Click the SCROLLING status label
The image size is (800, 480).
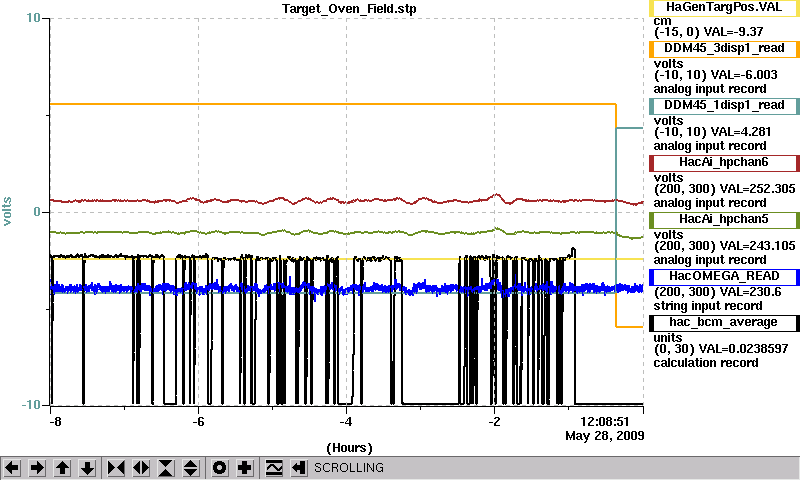coord(348,468)
